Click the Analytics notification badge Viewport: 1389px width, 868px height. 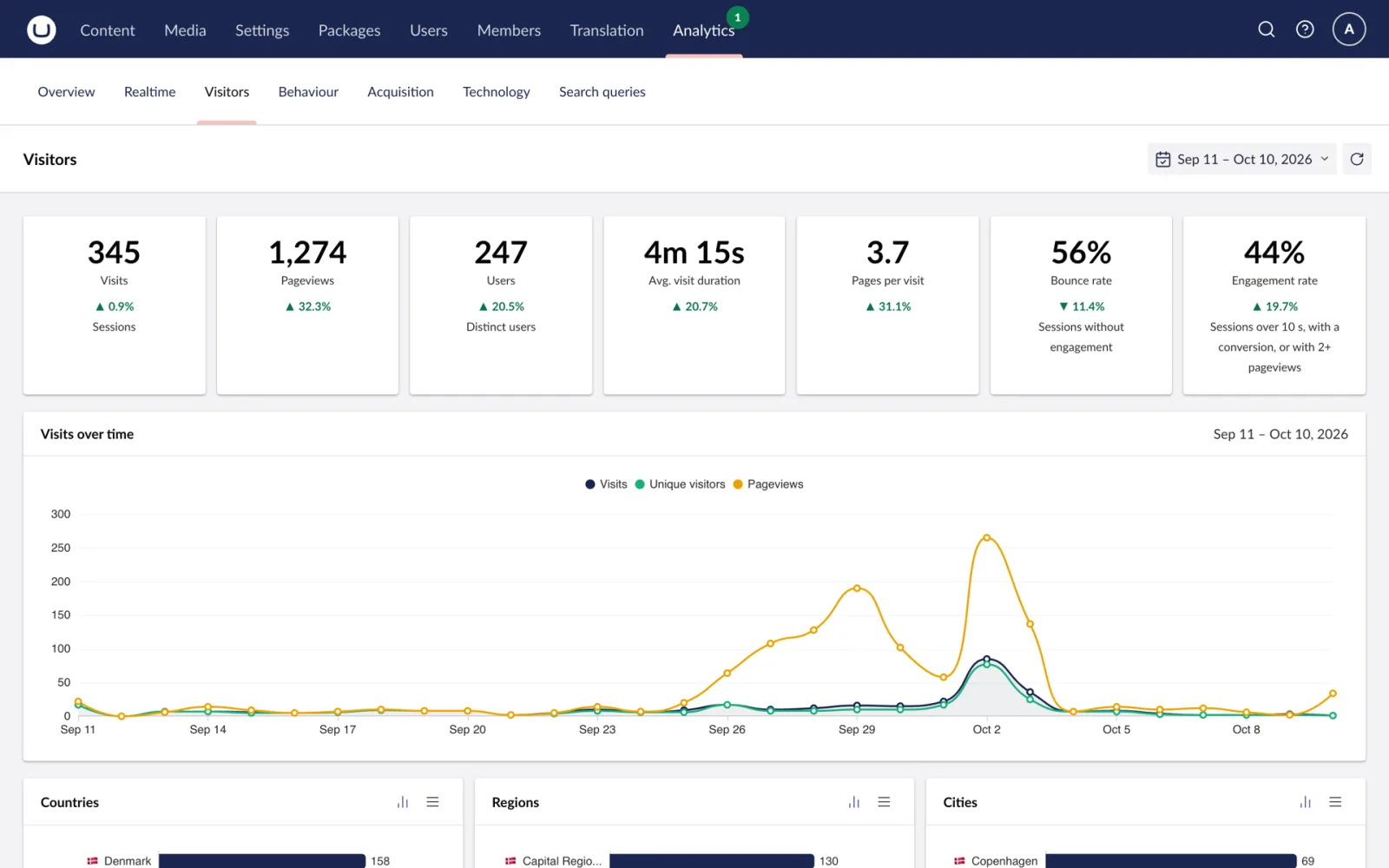pos(738,17)
